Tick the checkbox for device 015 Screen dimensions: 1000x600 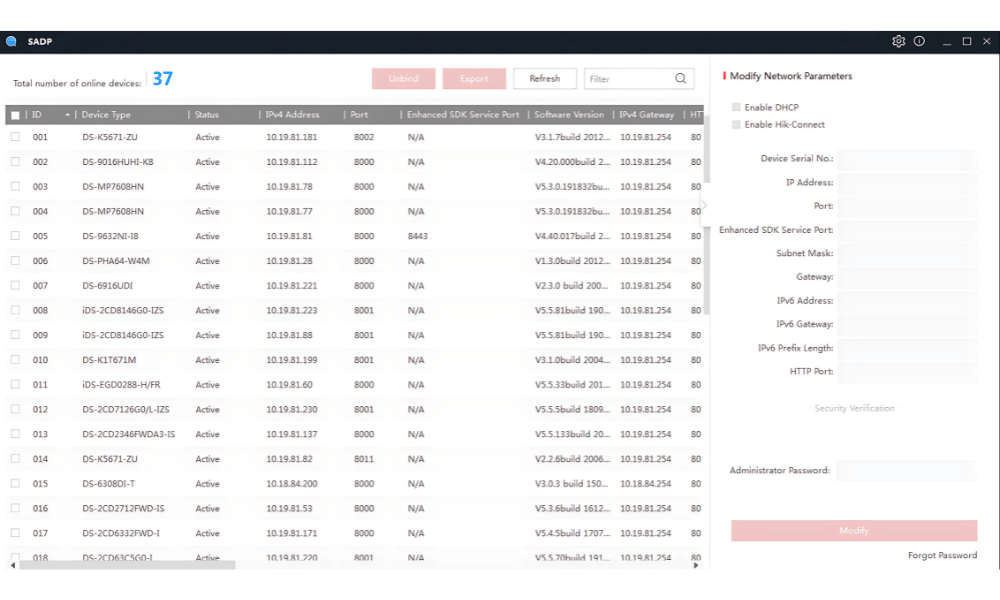[15, 483]
